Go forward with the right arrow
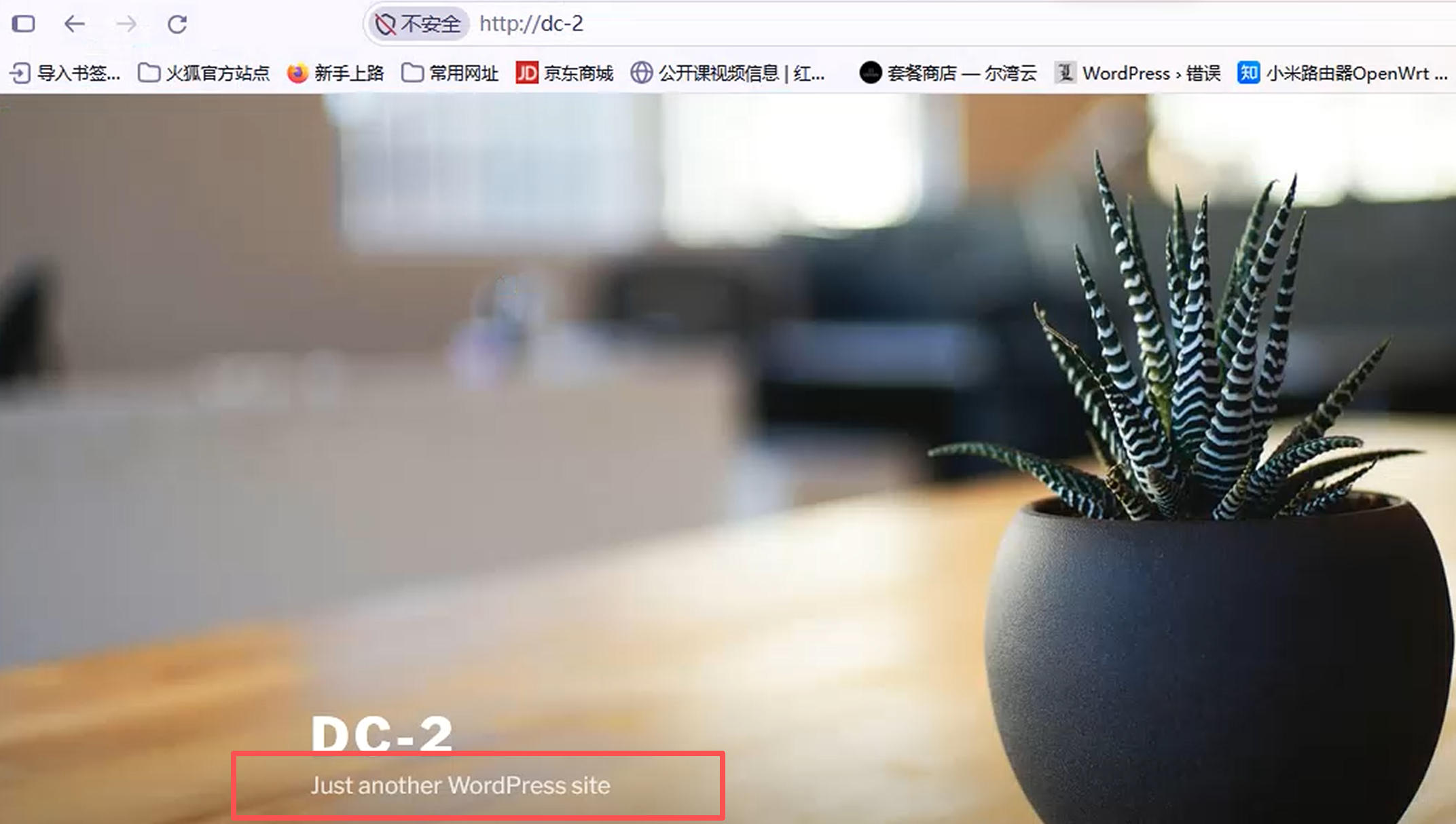 (x=126, y=24)
